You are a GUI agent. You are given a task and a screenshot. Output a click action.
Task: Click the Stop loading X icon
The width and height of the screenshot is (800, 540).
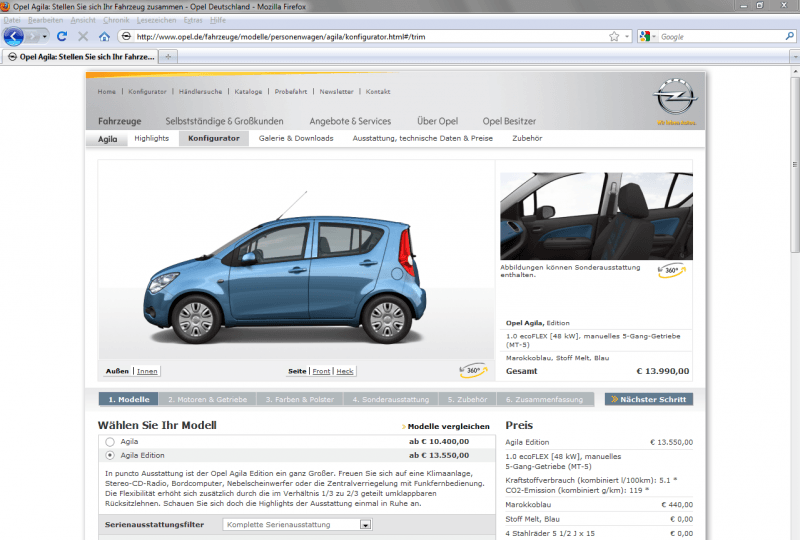click(83, 36)
